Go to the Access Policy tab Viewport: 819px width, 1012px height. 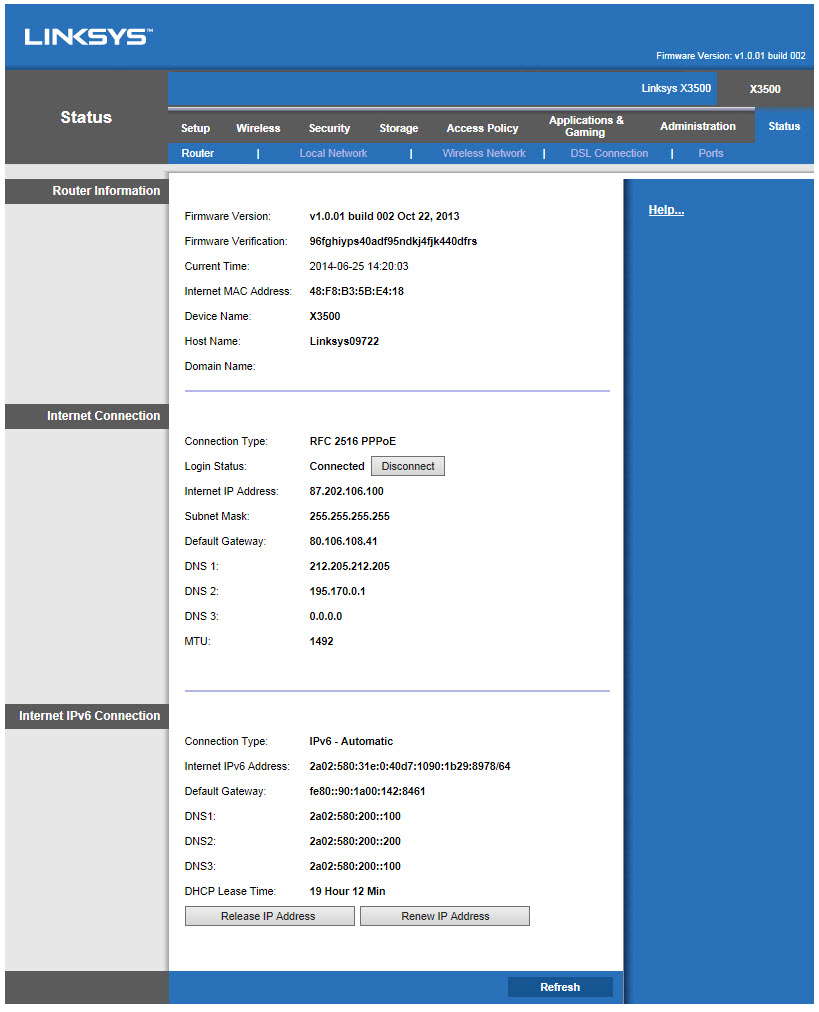pyautogui.click(x=482, y=128)
